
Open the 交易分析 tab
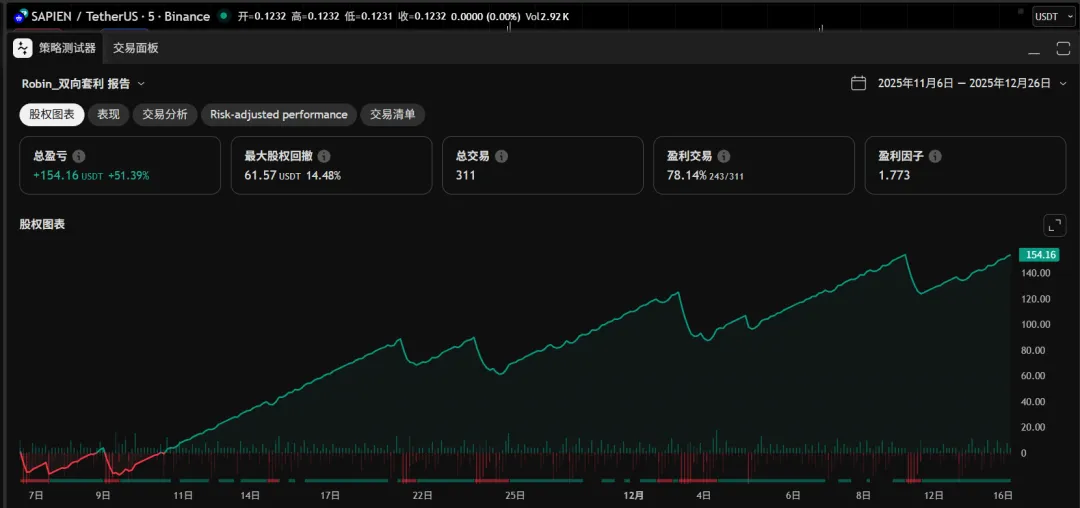click(164, 115)
